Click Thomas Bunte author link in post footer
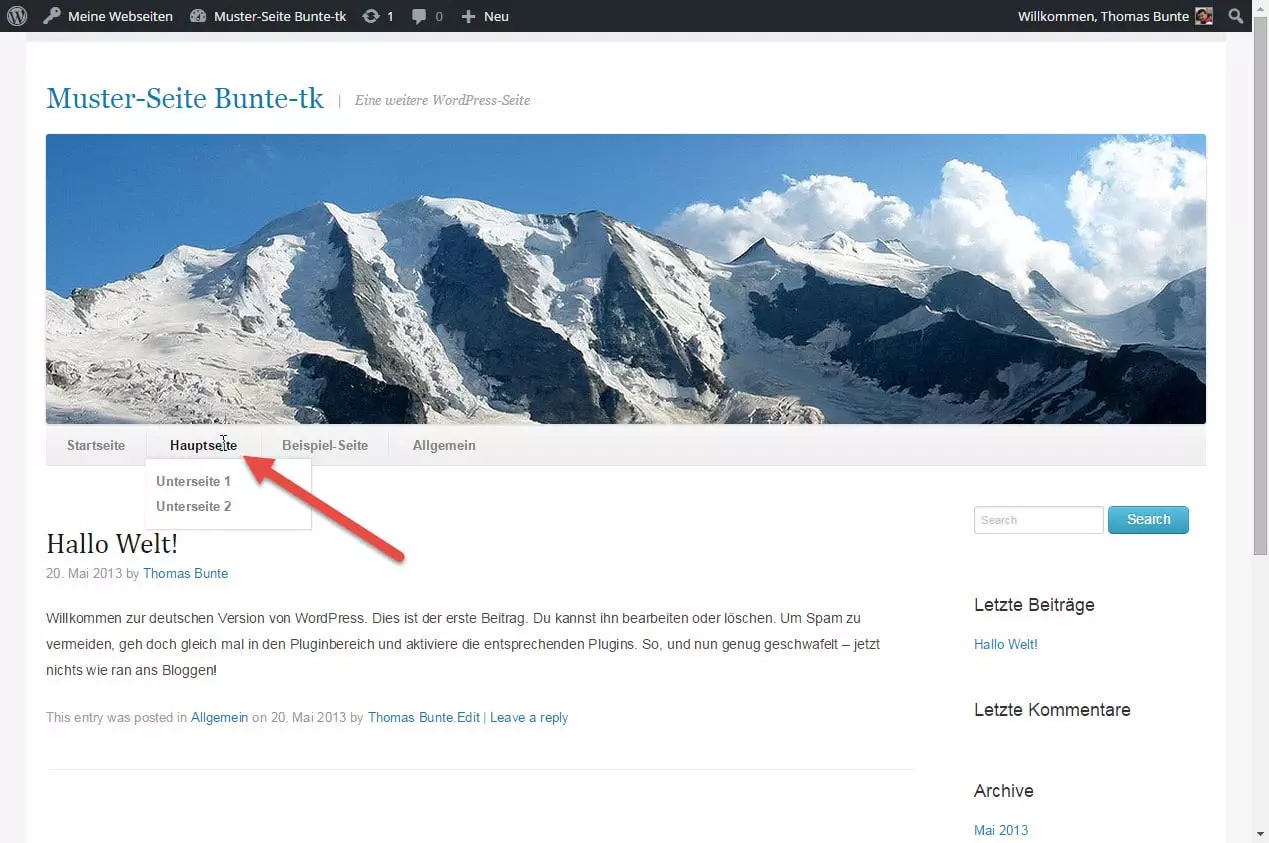 [411, 717]
